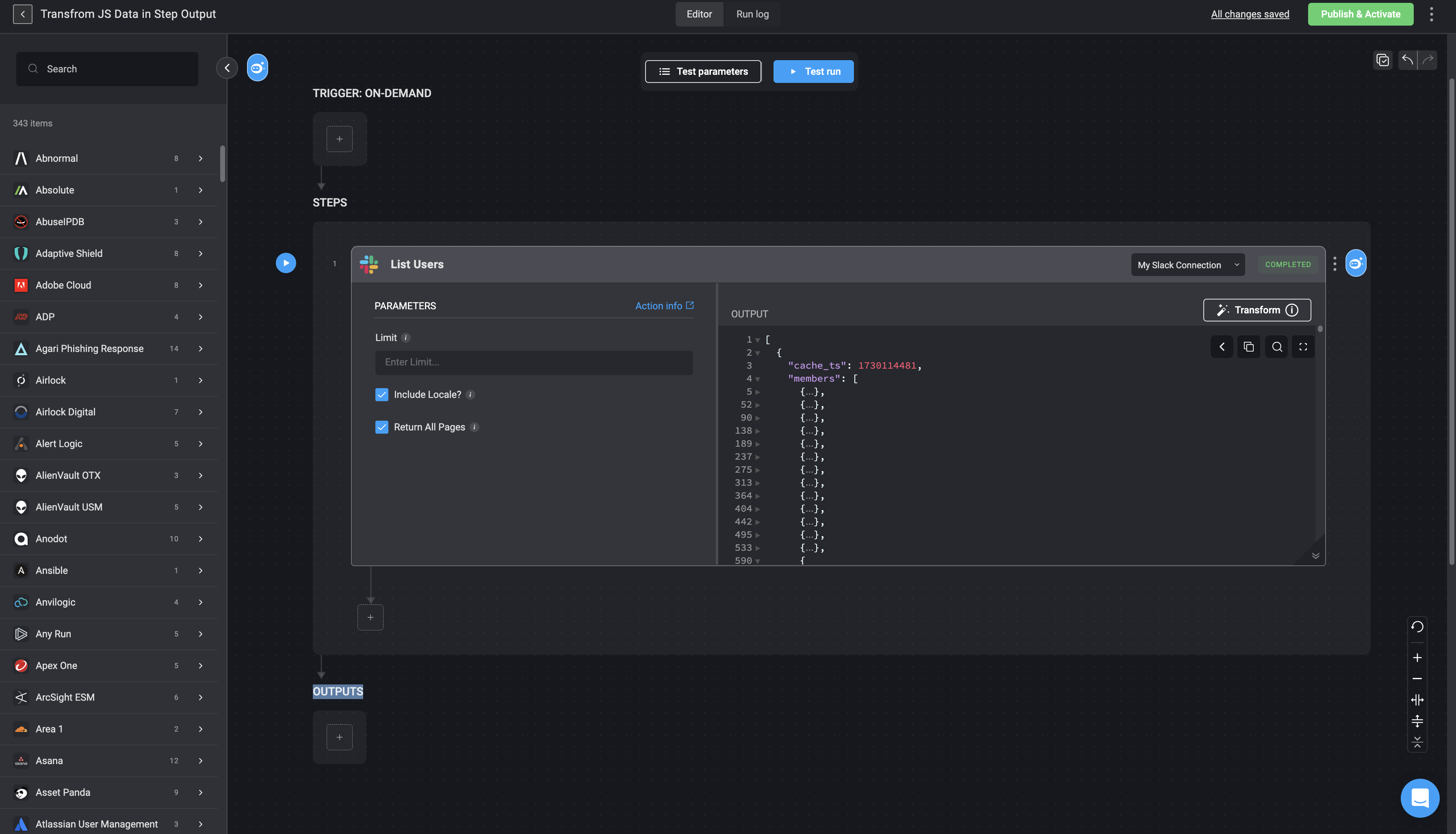Image resolution: width=1456 pixels, height=834 pixels.
Task: Copy the output JSON with the copy icon
Action: (x=1249, y=347)
